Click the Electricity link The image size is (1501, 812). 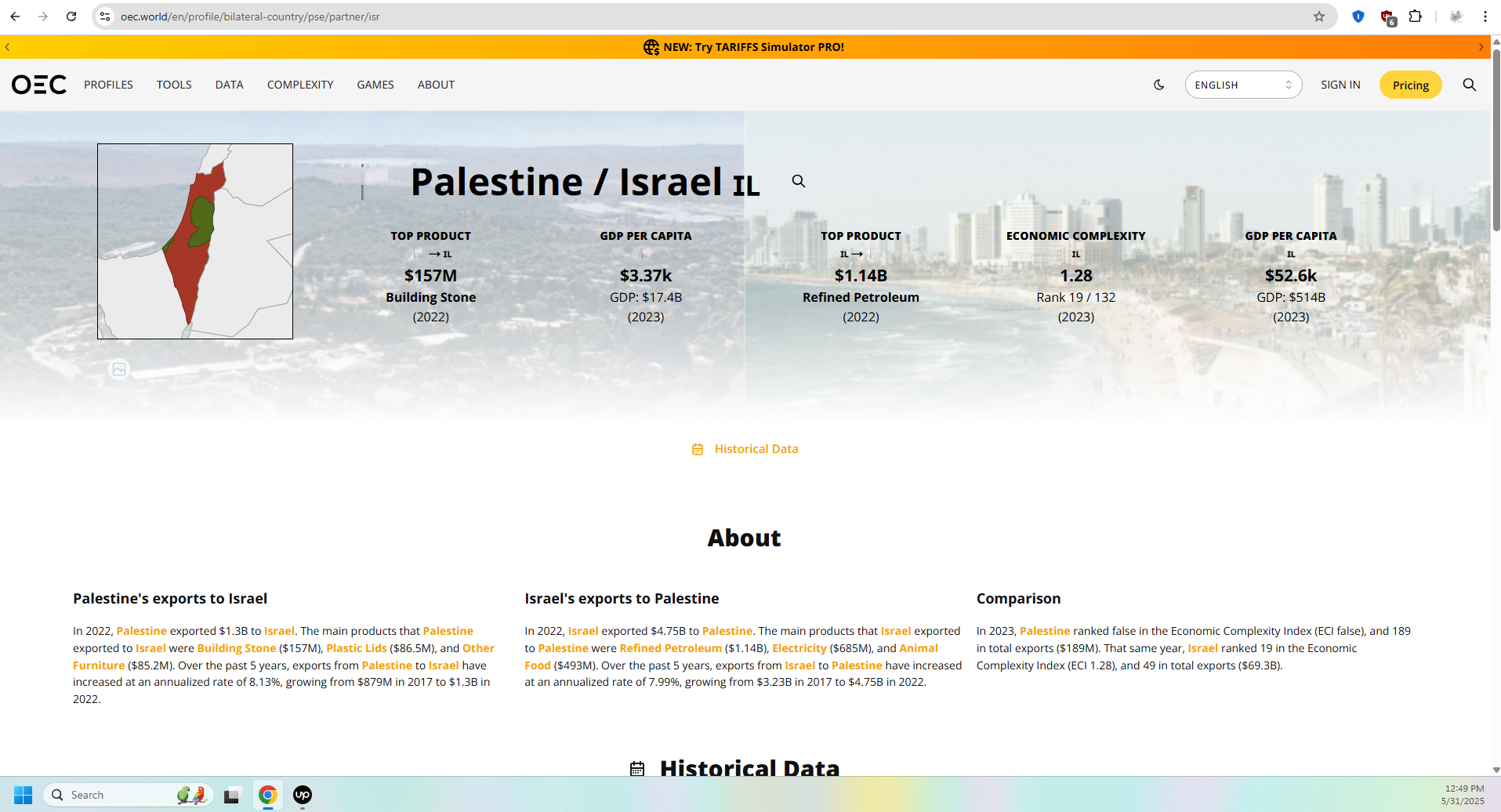click(799, 648)
